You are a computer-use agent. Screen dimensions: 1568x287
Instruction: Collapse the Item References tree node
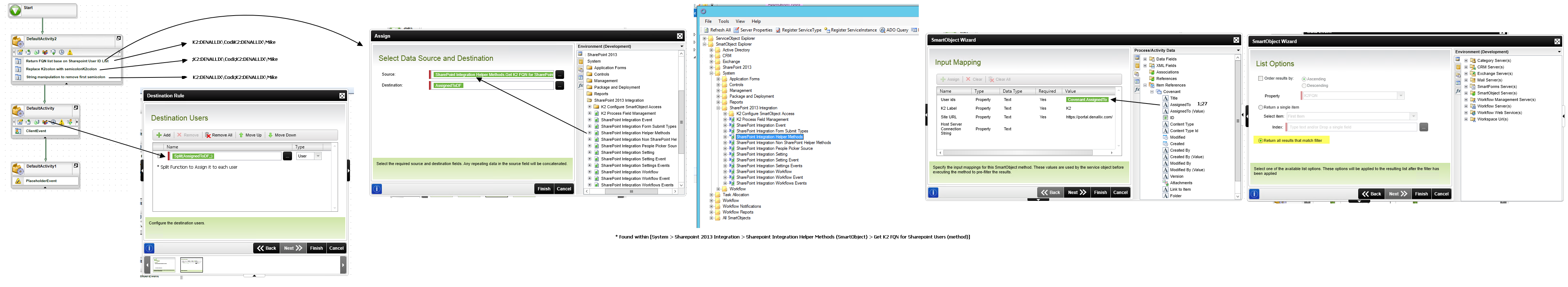(x=1145, y=85)
